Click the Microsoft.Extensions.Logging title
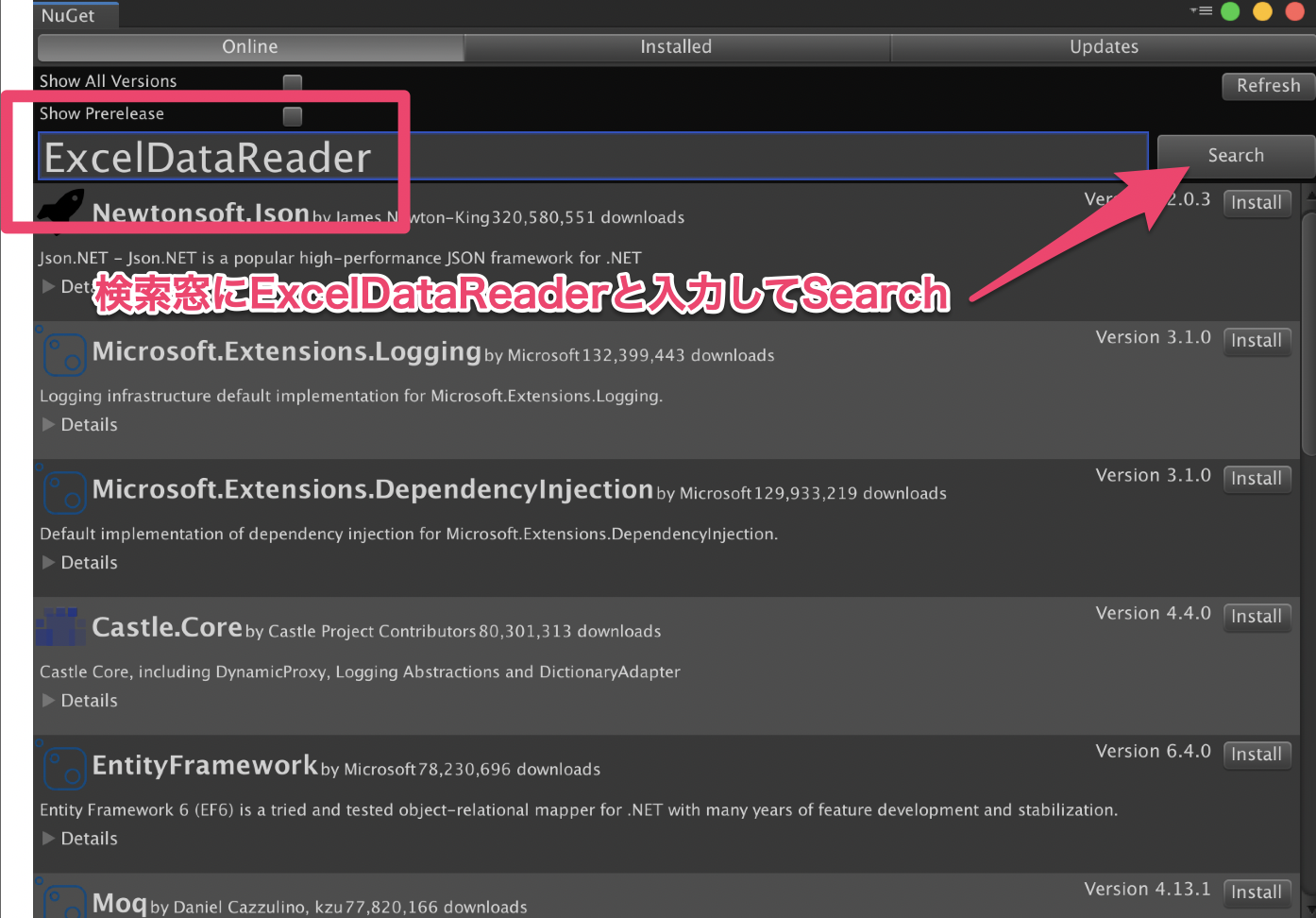This screenshot has height=918, width=1316. [x=287, y=352]
